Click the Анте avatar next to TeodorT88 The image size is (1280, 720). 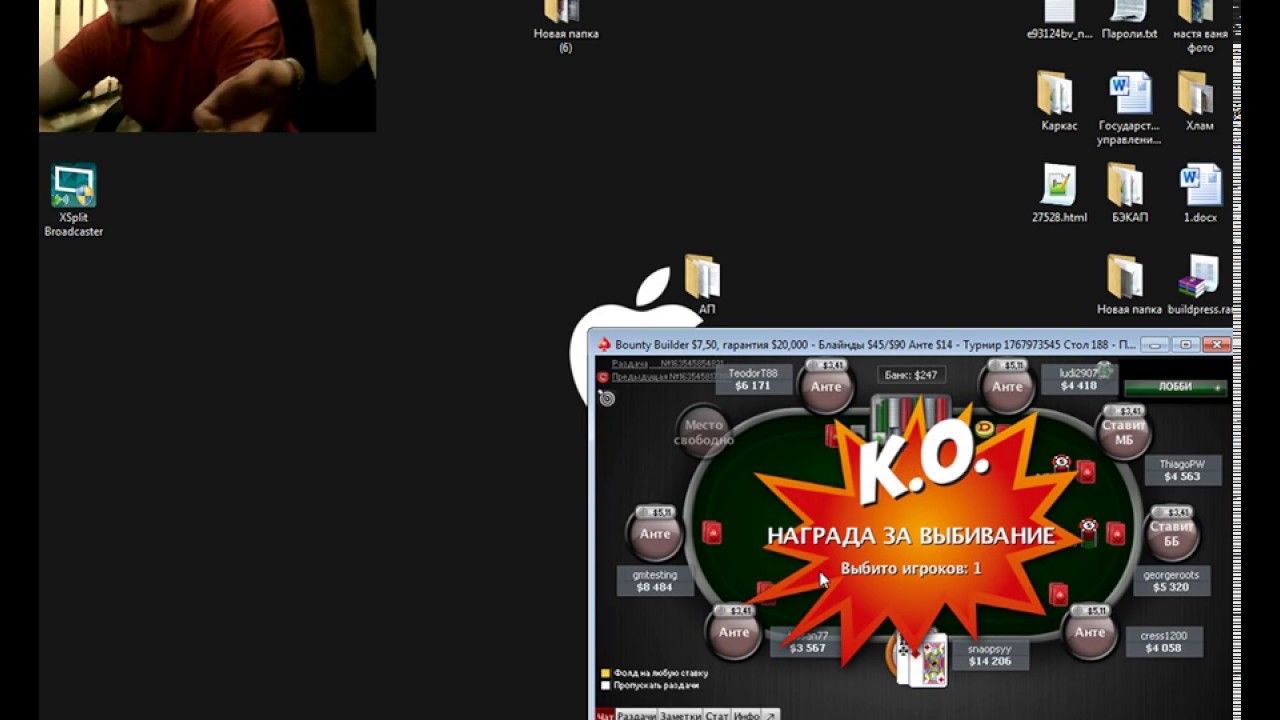826,386
